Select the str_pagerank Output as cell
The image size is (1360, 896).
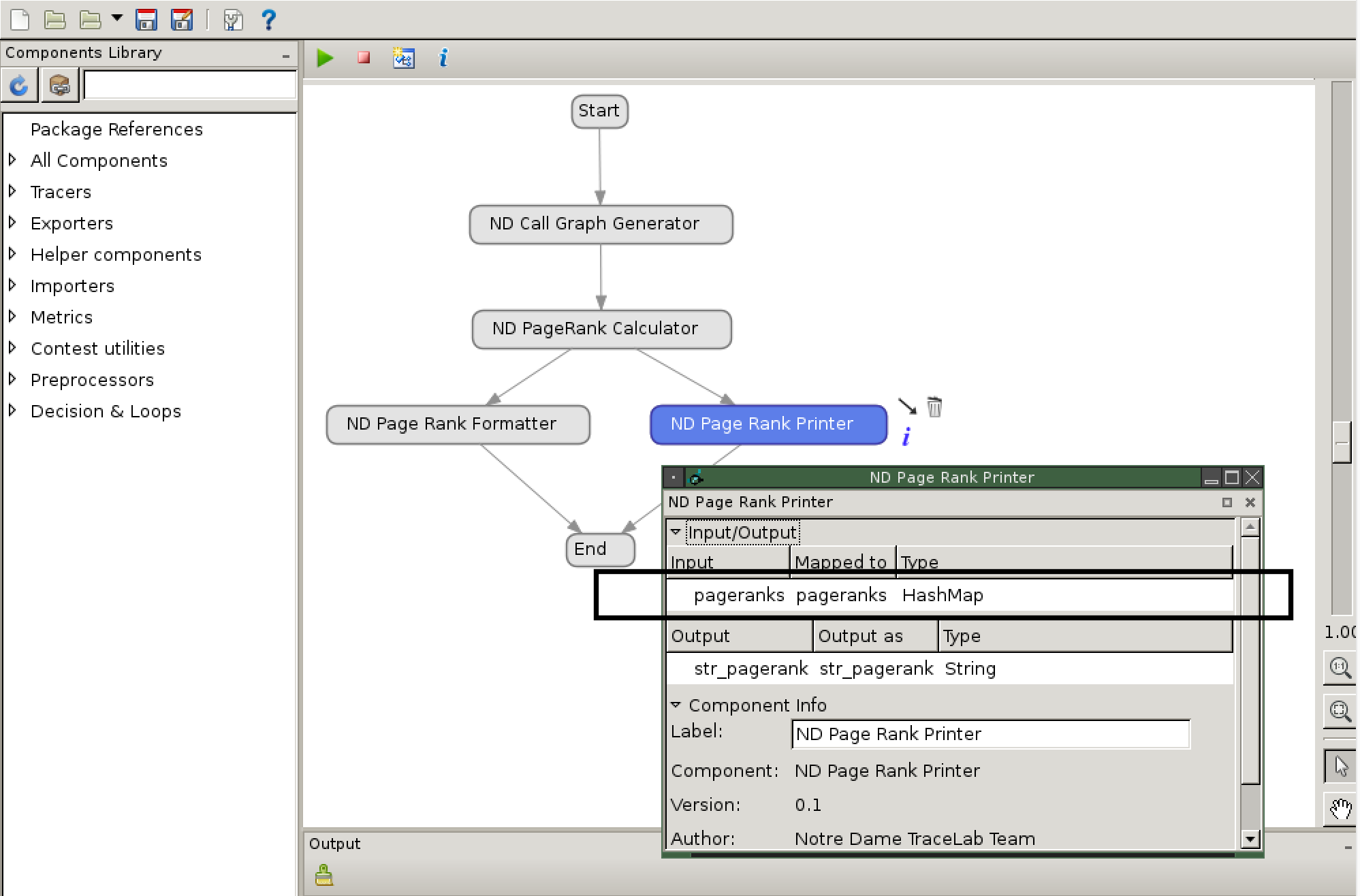click(876, 669)
